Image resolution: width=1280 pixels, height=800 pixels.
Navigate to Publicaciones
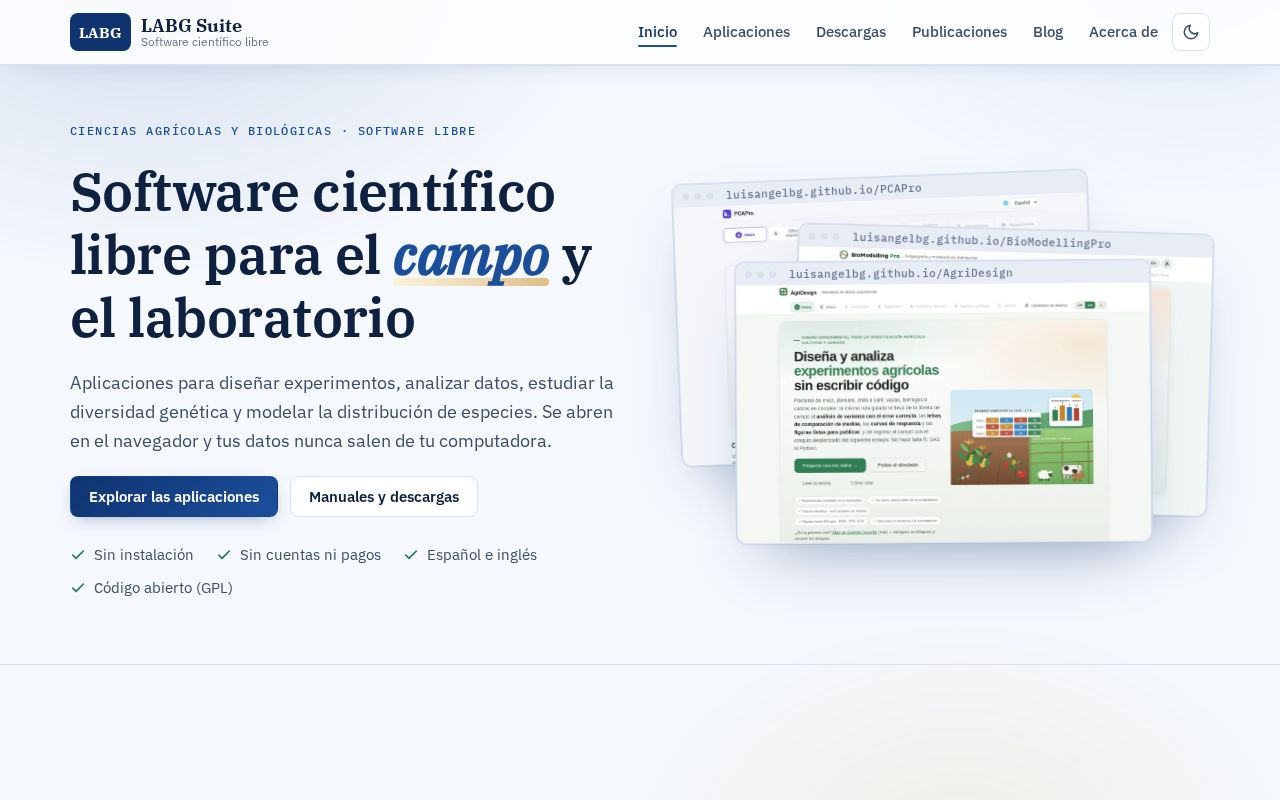pos(959,32)
